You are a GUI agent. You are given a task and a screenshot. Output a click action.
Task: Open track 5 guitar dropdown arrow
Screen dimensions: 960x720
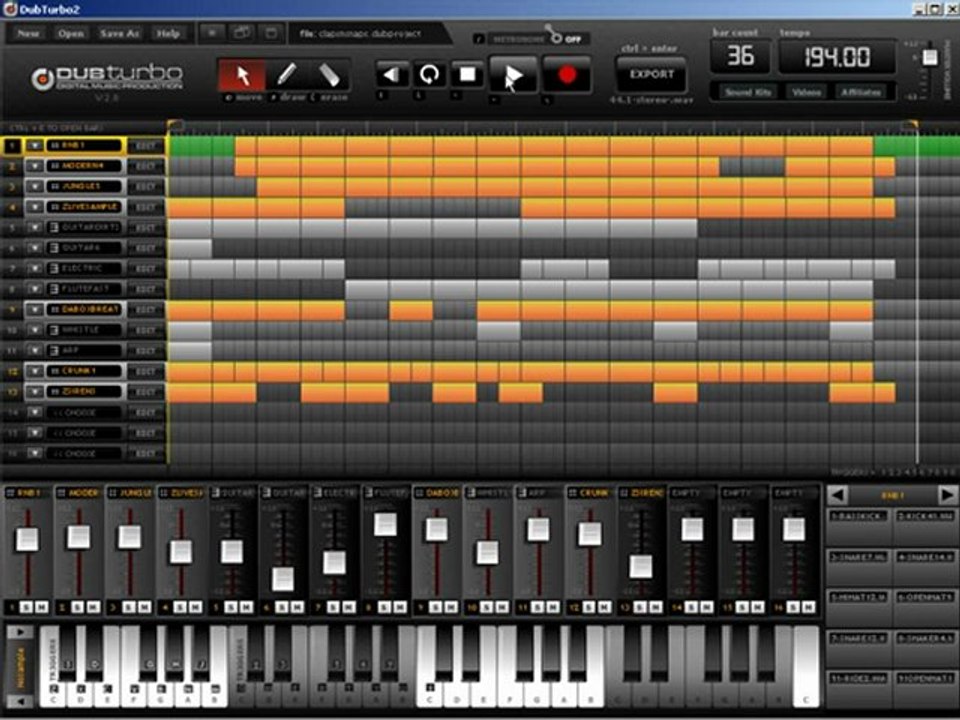tap(35, 228)
